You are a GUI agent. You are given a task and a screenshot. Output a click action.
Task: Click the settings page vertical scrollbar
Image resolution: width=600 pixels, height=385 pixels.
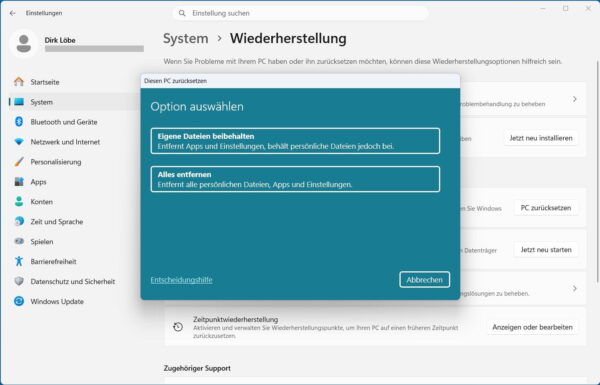(597, 171)
